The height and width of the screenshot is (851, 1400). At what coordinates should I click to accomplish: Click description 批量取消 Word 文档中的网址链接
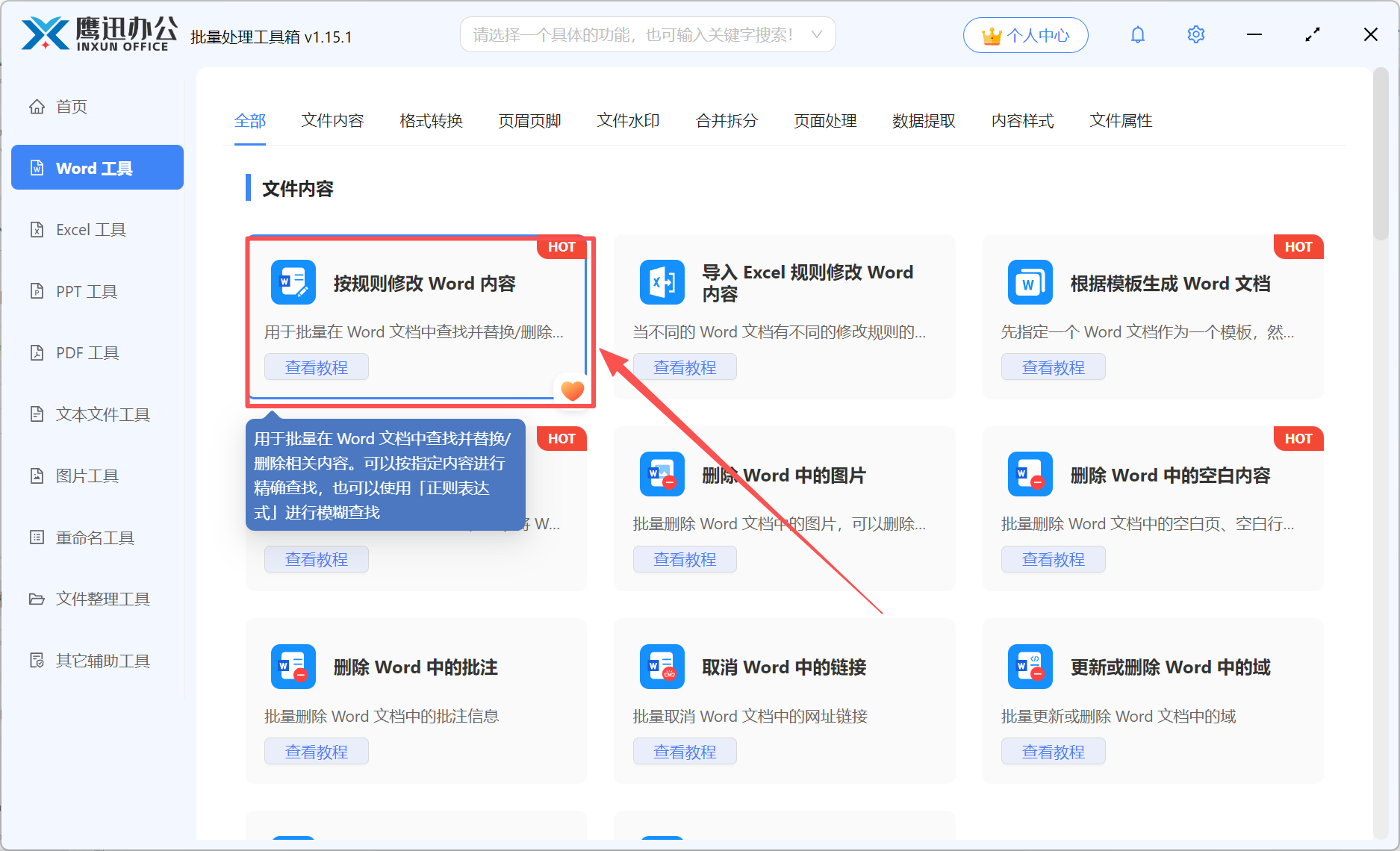tap(750, 717)
